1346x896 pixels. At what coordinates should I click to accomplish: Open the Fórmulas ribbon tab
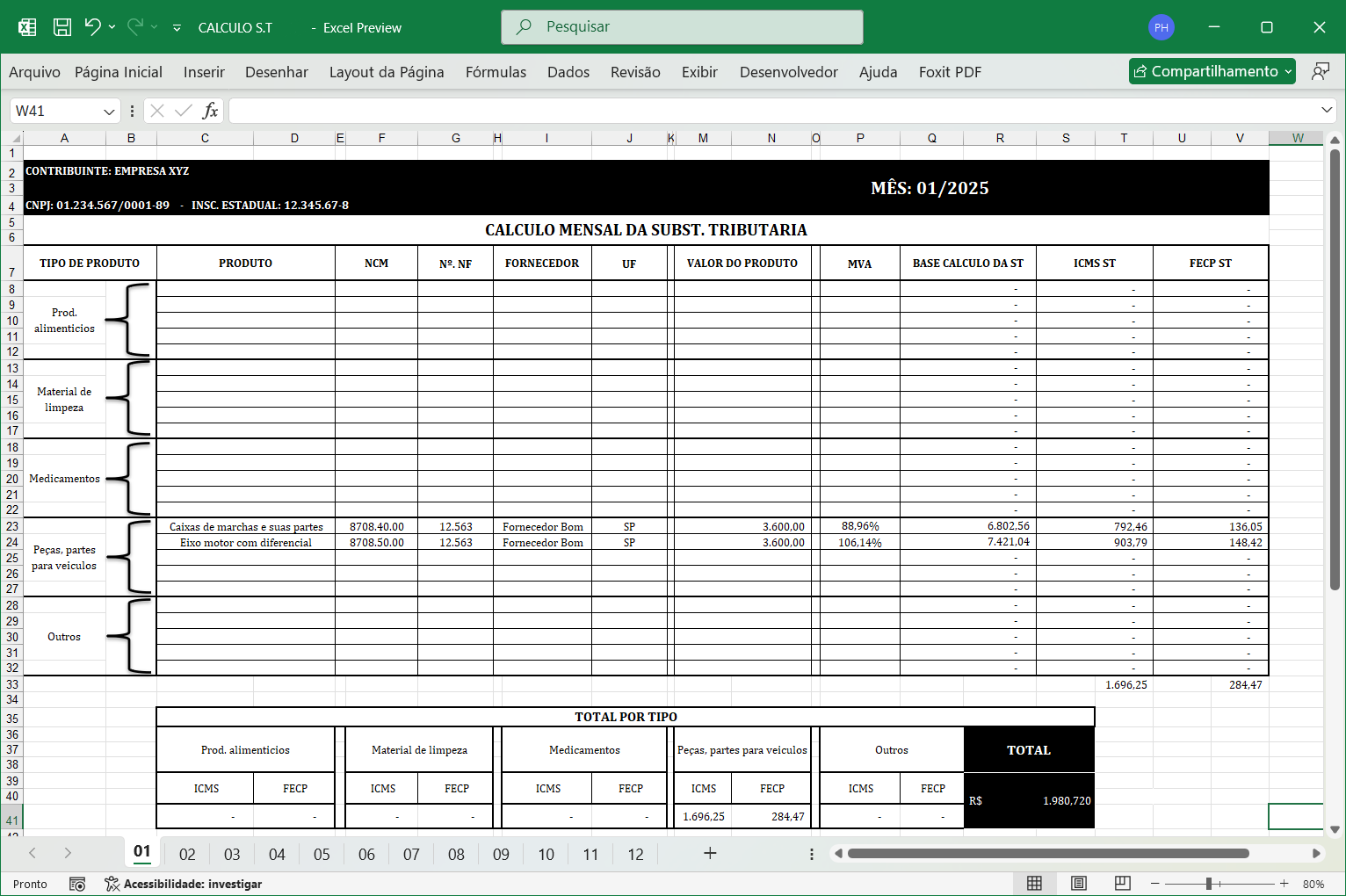(496, 72)
